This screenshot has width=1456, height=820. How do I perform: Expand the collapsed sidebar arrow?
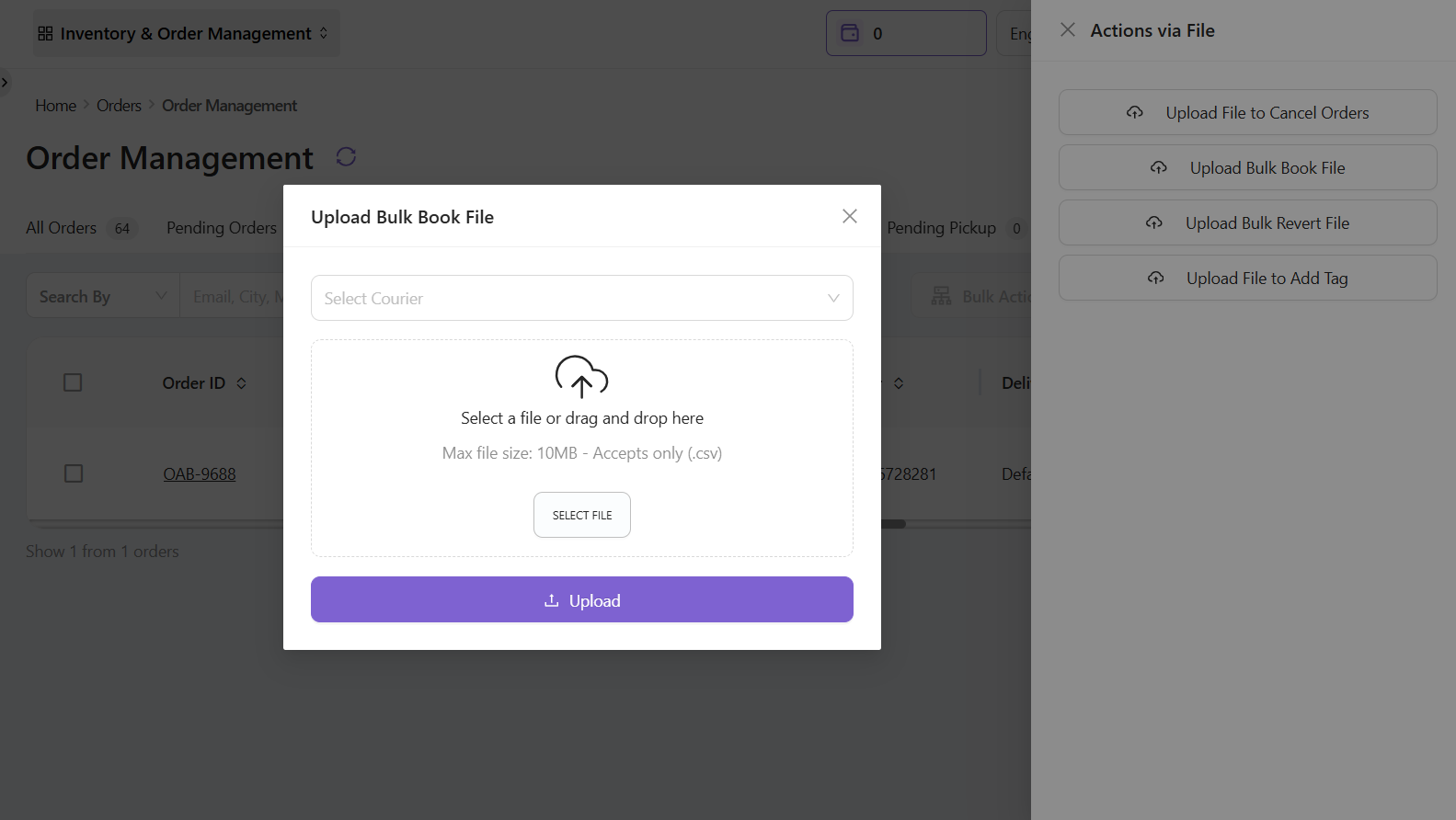tap(5, 83)
